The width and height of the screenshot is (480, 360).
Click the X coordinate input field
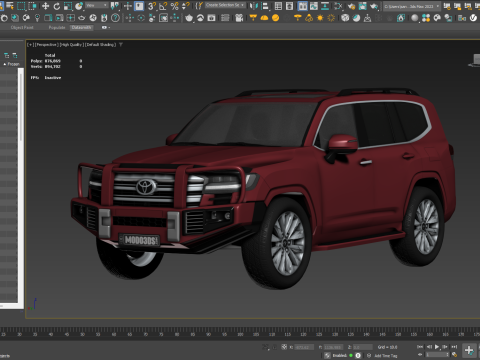coord(304,347)
